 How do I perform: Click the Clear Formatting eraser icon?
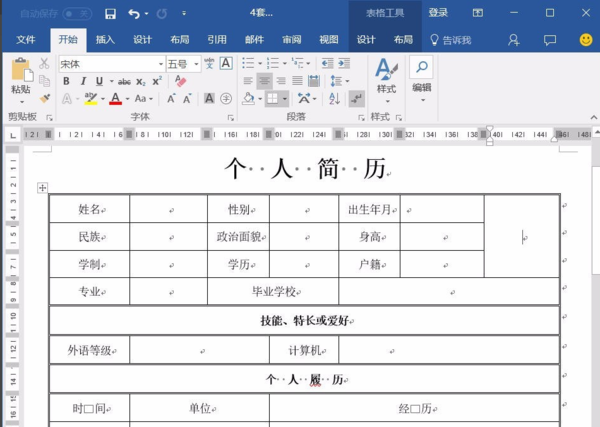180,81
